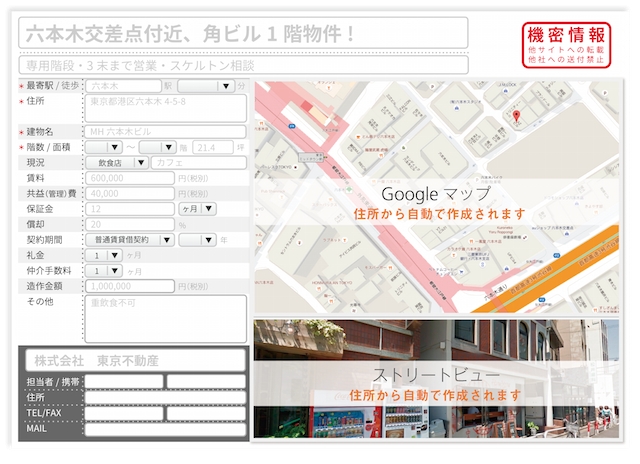Click the 賃料 rent amount field
The height and width of the screenshot is (464, 640).
[130, 178]
